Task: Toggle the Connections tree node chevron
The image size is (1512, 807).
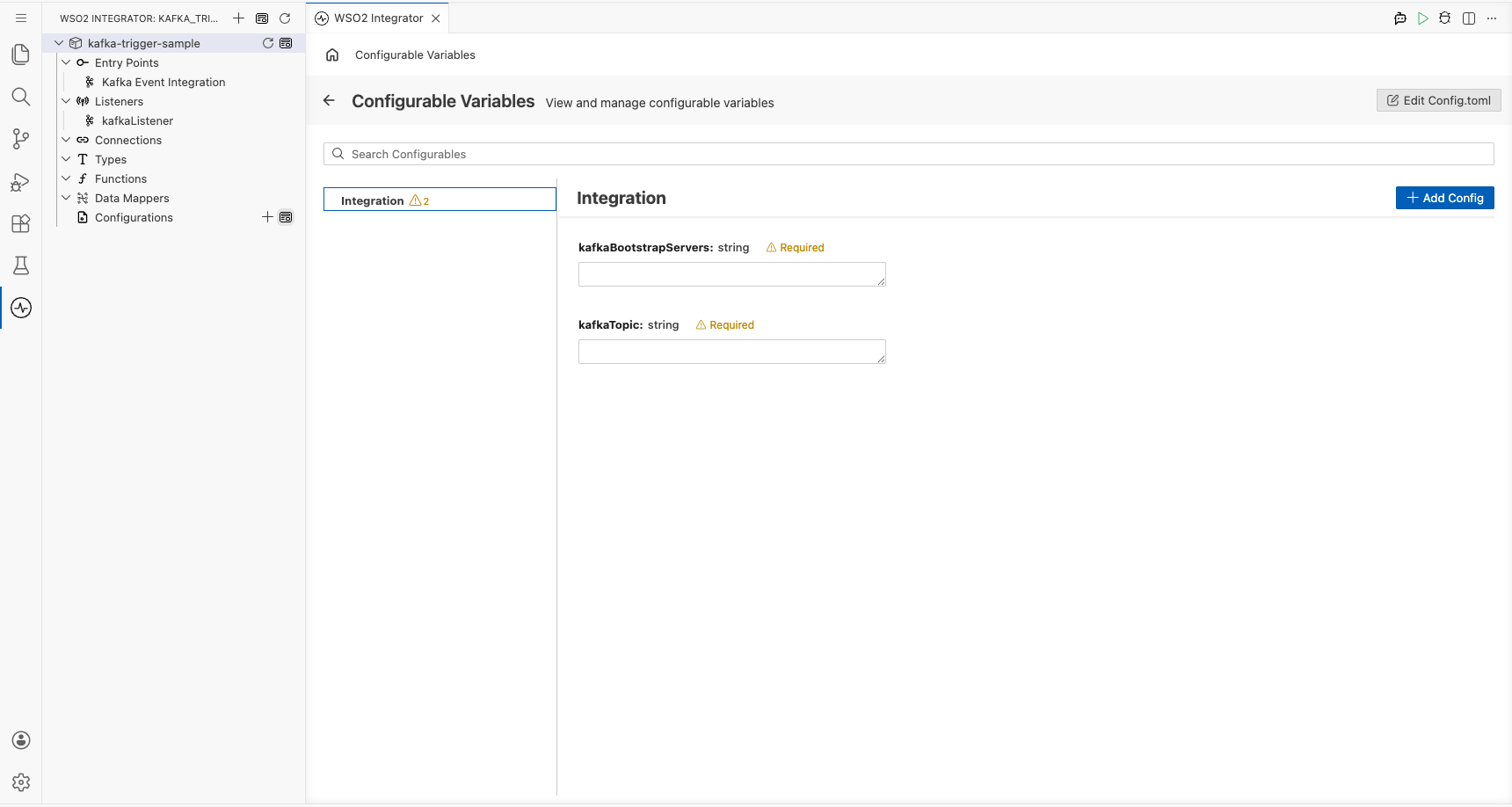Action: [66, 140]
